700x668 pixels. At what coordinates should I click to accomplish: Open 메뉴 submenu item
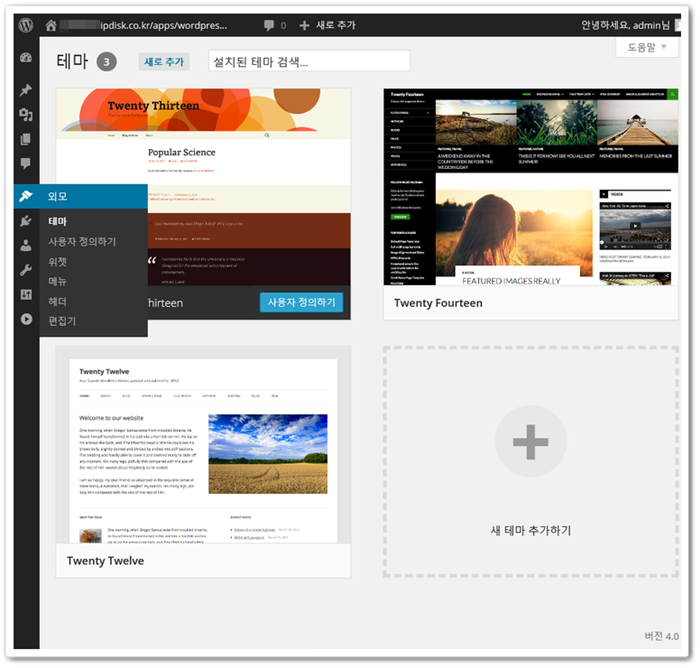pos(58,281)
